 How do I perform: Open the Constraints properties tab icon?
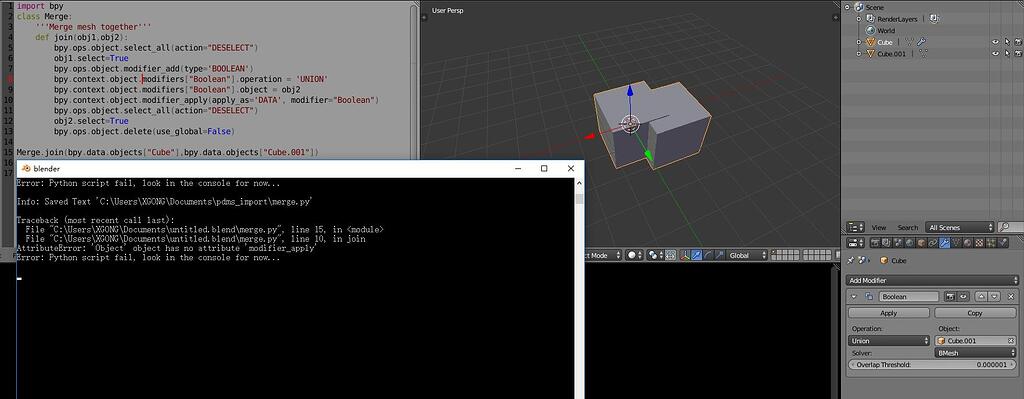(933, 242)
